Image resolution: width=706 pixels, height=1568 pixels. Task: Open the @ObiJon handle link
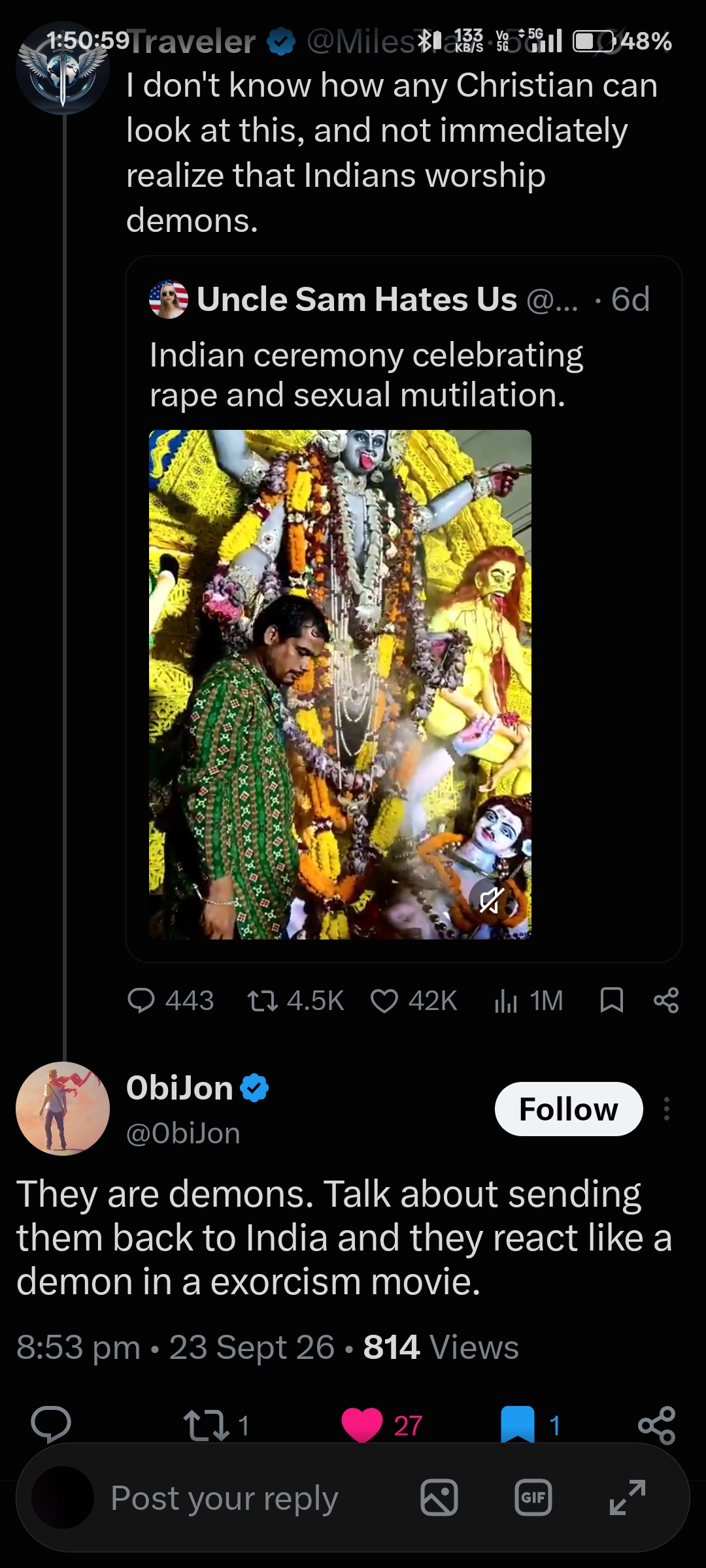point(183,1134)
